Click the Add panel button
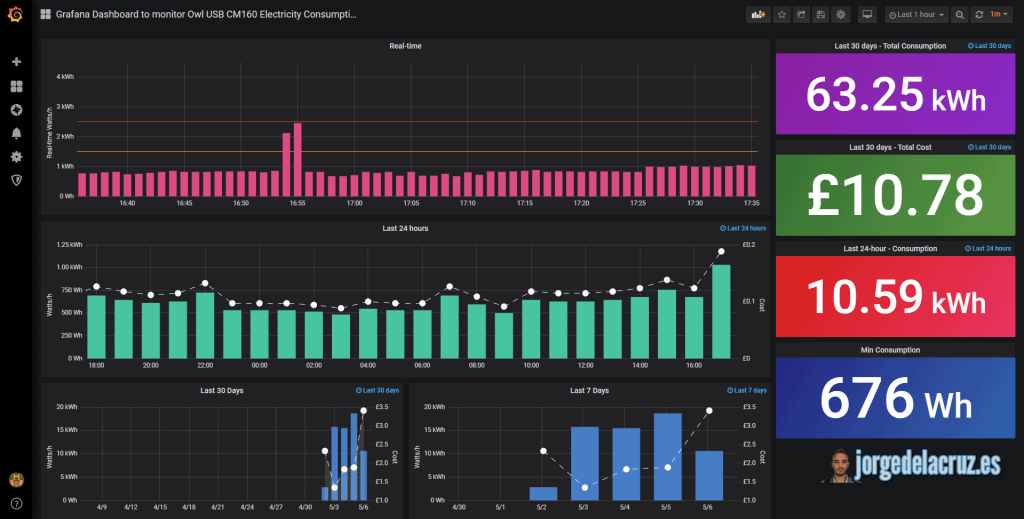The width and height of the screenshot is (1024, 519). click(758, 14)
